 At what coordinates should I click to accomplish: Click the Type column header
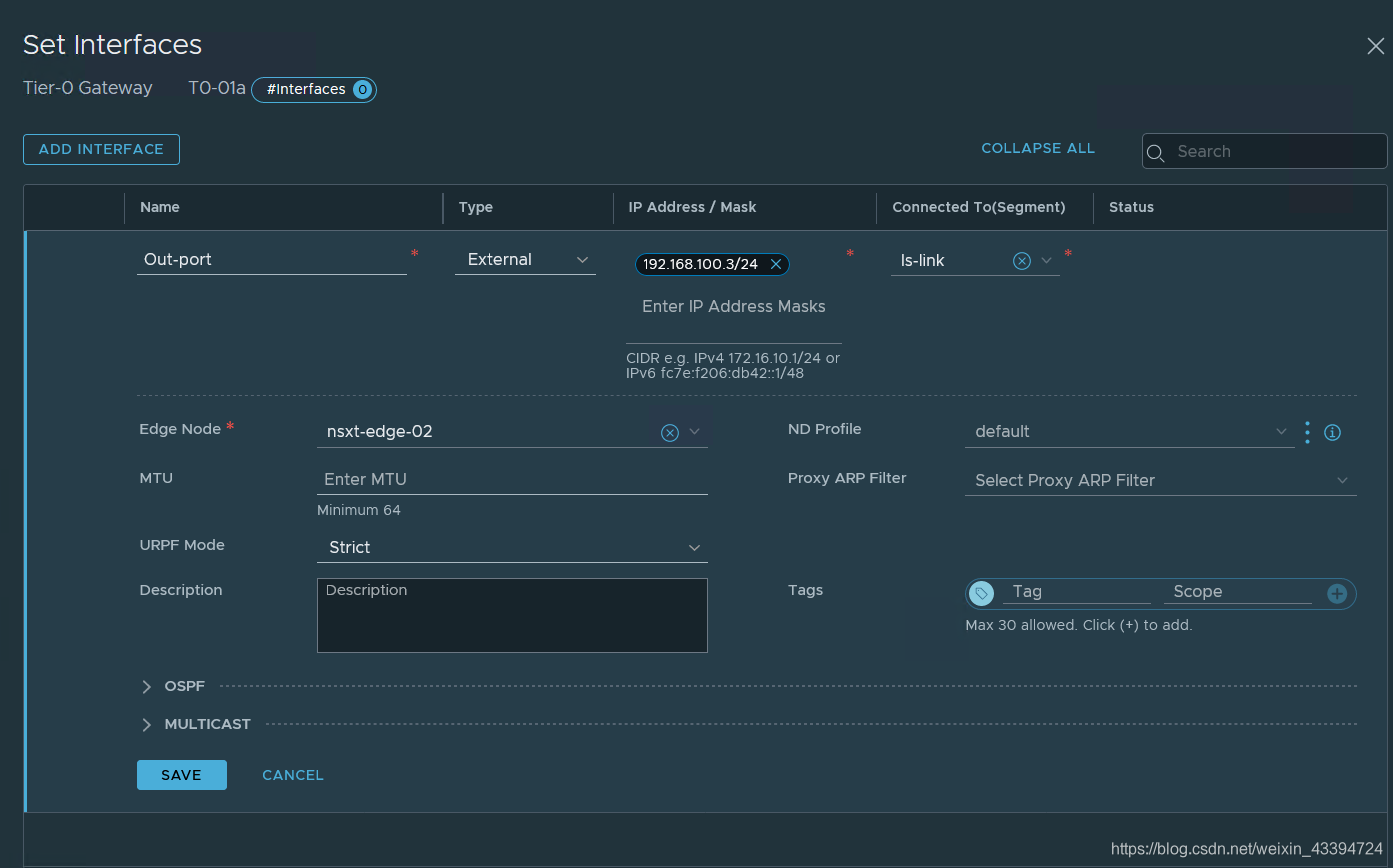click(476, 207)
